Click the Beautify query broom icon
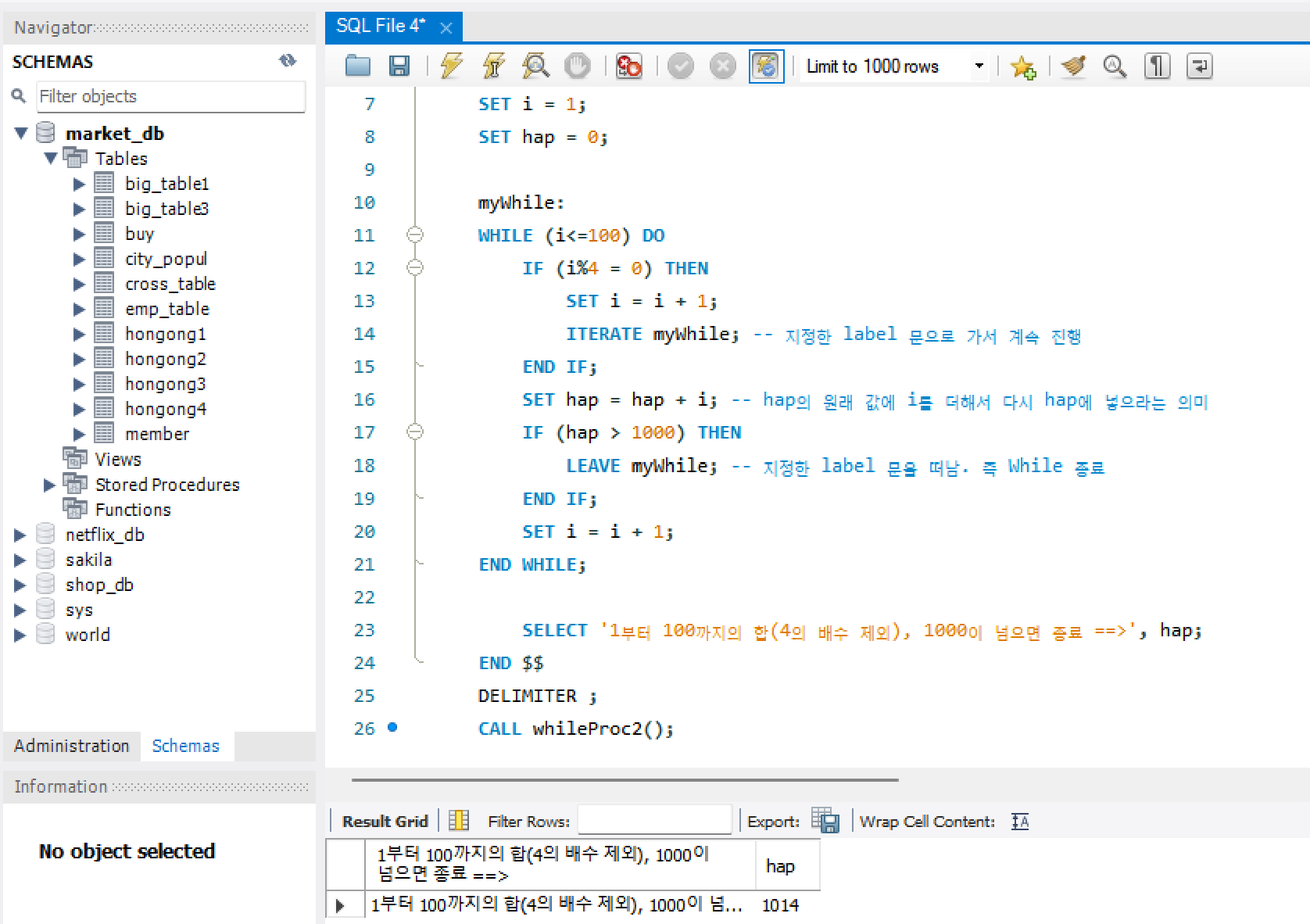Screen dimensions: 1310x924 point(1073,66)
